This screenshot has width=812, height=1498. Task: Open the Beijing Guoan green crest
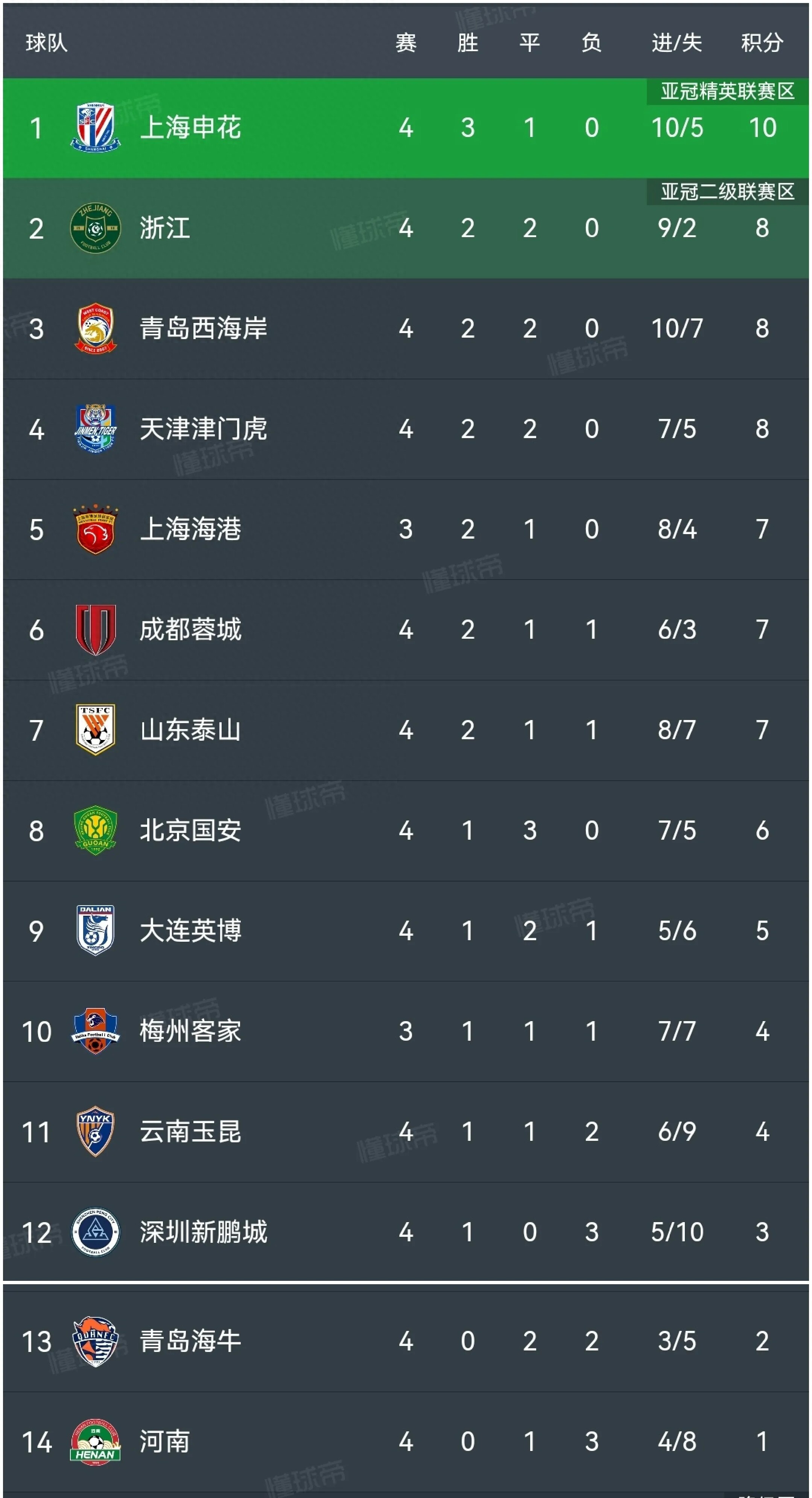point(95,830)
